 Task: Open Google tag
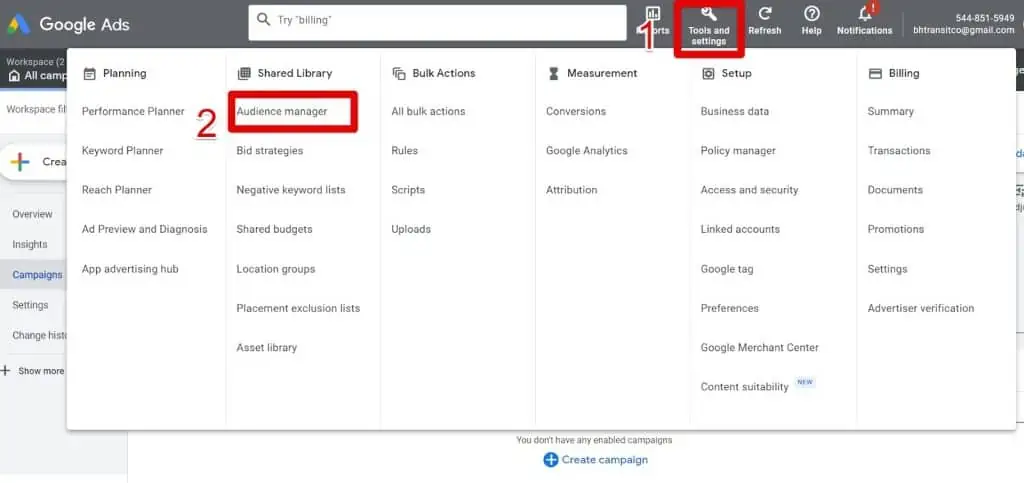pyautogui.click(x=727, y=269)
